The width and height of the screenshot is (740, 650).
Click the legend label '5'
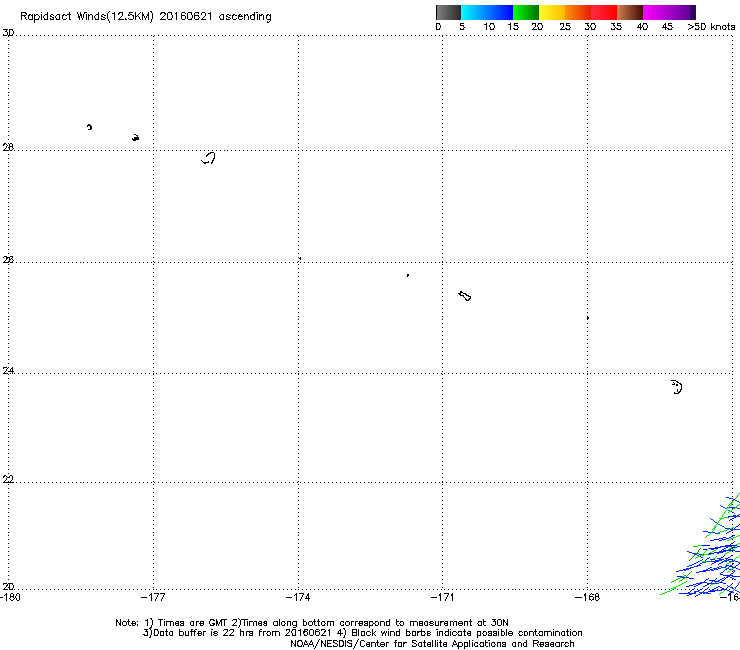pyautogui.click(x=462, y=27)
